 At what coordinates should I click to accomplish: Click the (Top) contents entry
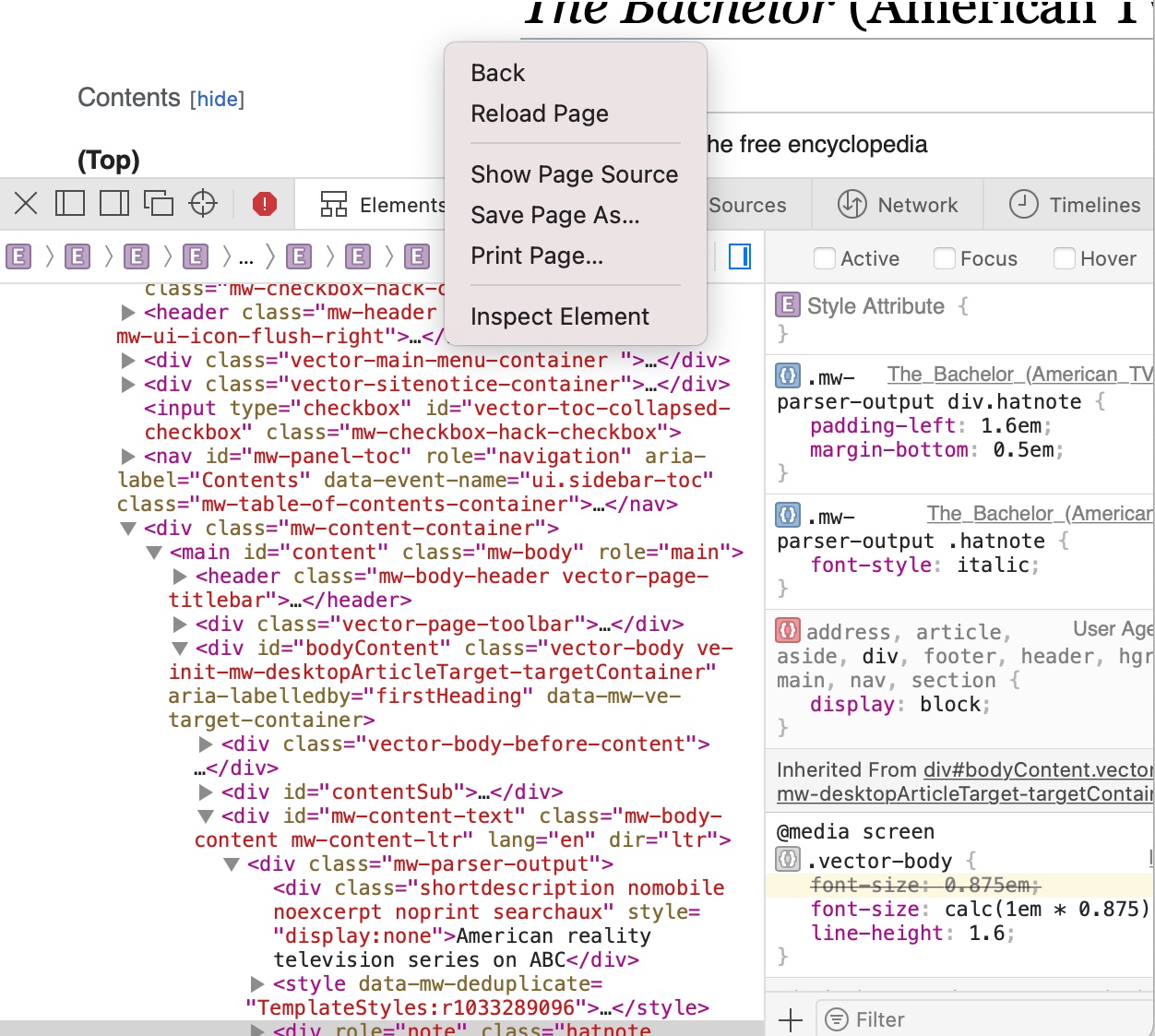[x=109, y=160]
